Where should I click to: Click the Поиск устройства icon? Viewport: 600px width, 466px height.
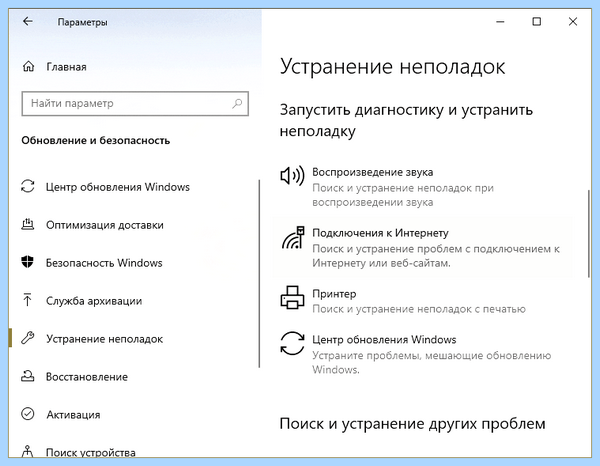(28, 451)
